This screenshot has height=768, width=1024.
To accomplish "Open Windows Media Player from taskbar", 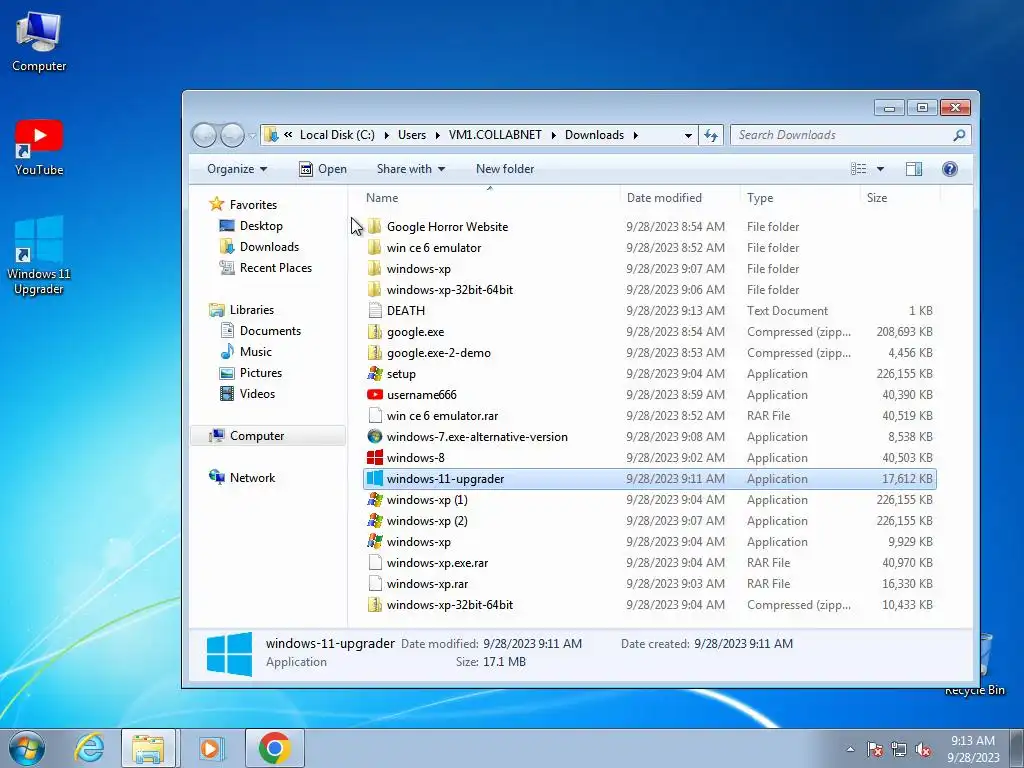I will 210,748.
